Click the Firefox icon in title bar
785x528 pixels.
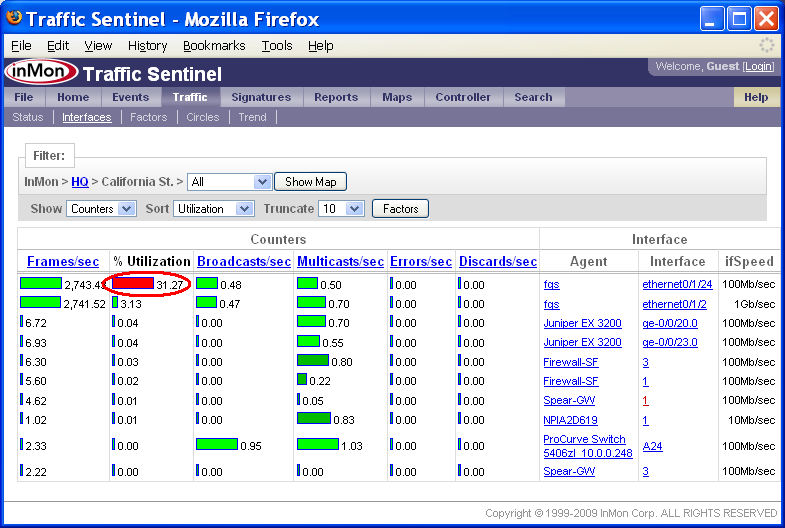[14, 18]
